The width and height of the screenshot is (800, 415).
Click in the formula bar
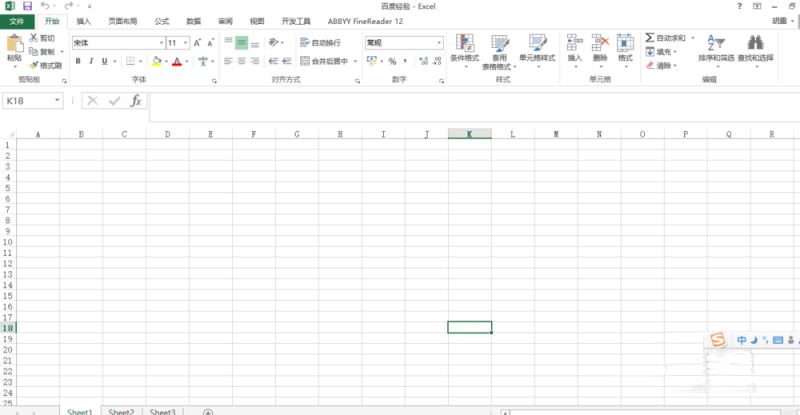pos(474,107)
